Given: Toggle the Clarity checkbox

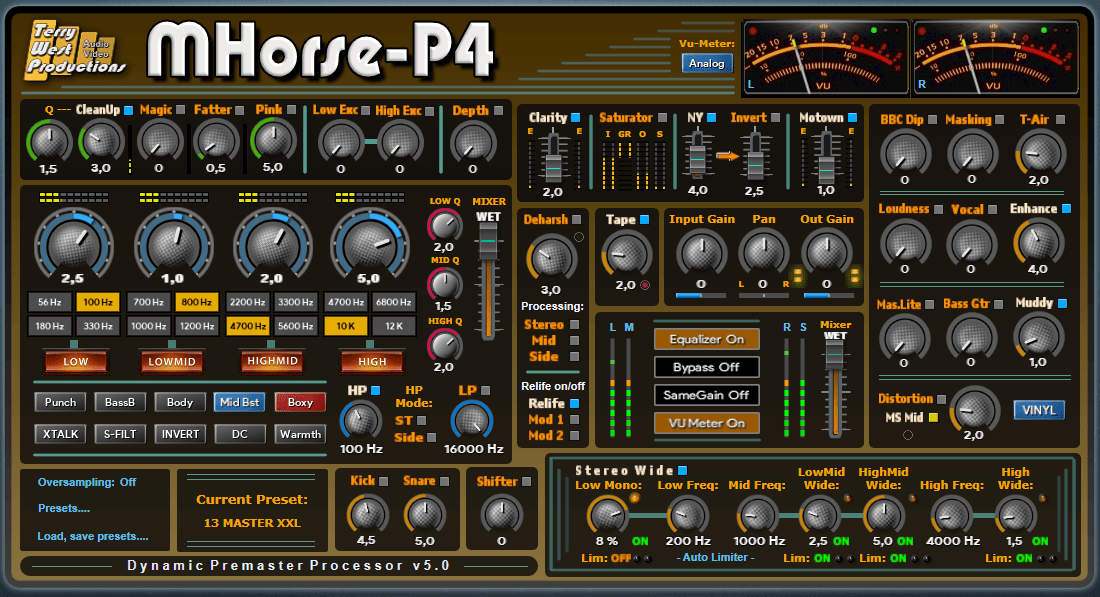Looking at the screenshot, I should (575, 117).
